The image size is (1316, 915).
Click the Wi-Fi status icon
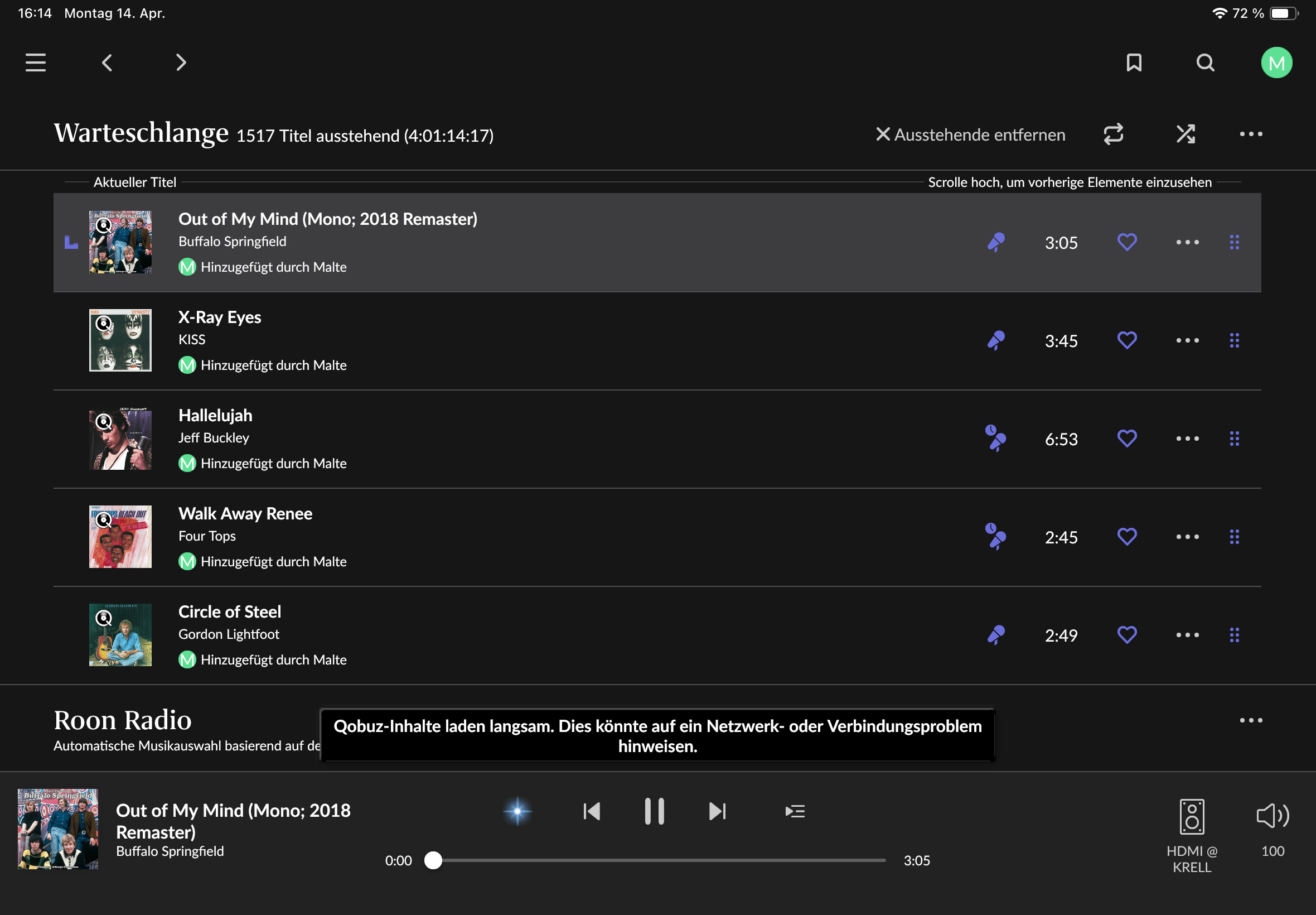[1219, 13]
